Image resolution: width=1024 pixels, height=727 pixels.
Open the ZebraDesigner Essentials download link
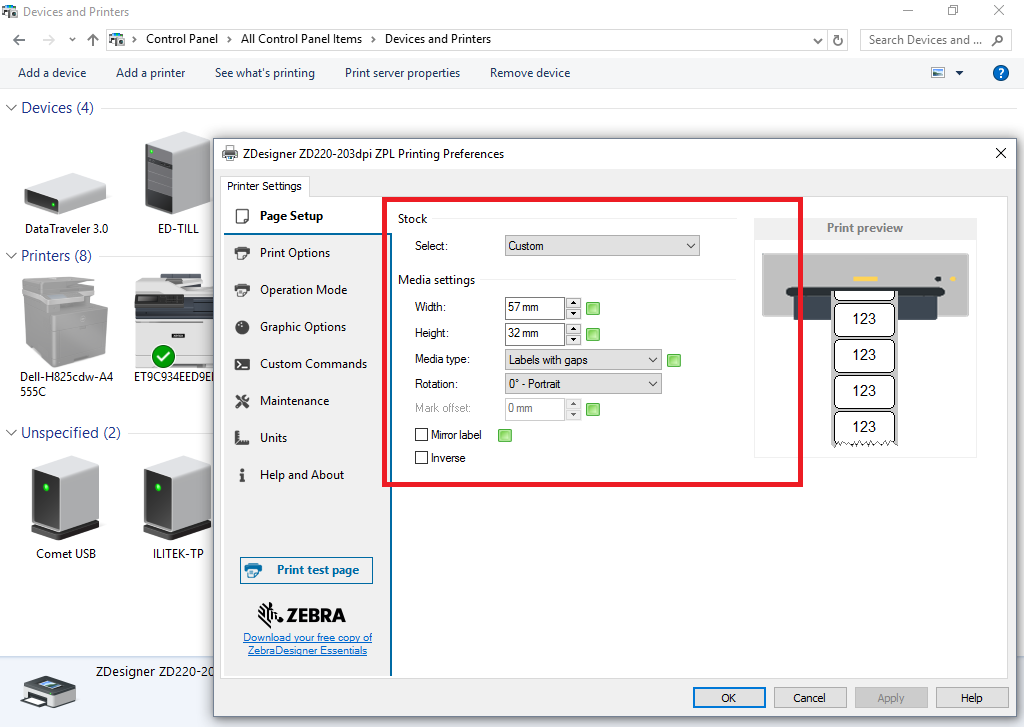pyautogui.click(x=307, y=644)
